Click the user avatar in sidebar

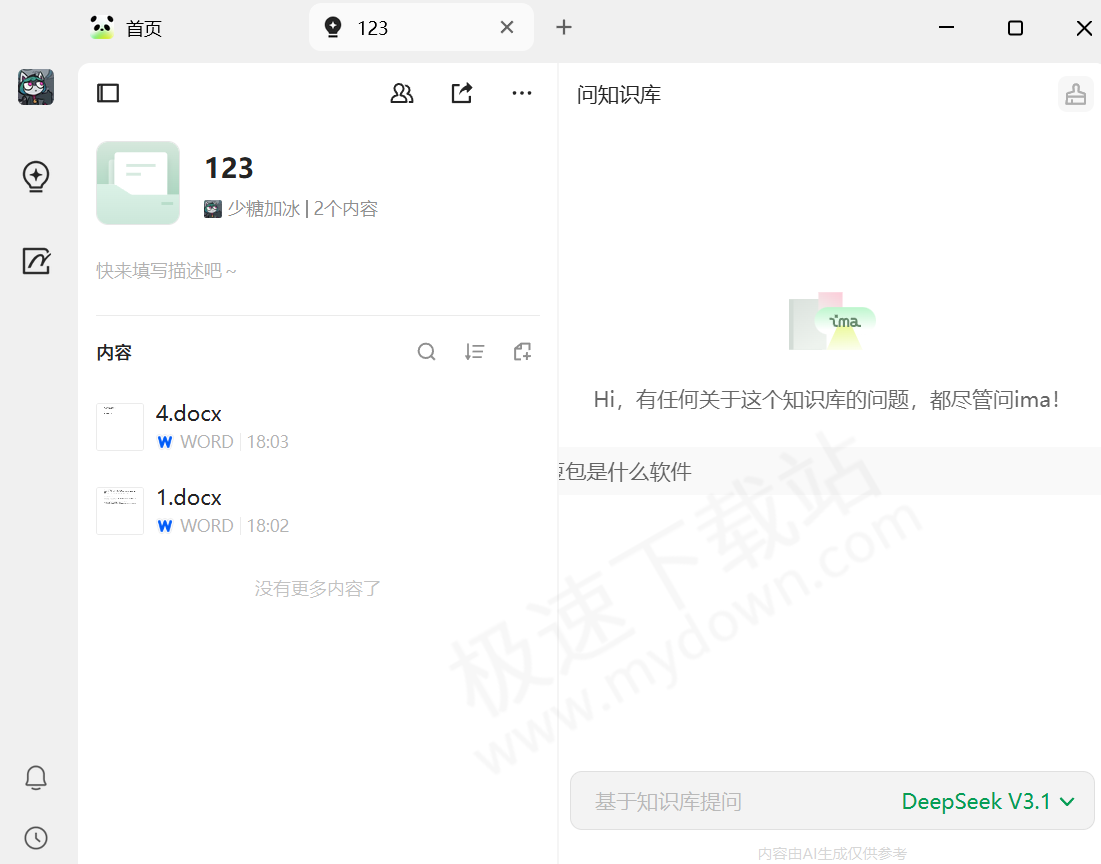[36, 88]
